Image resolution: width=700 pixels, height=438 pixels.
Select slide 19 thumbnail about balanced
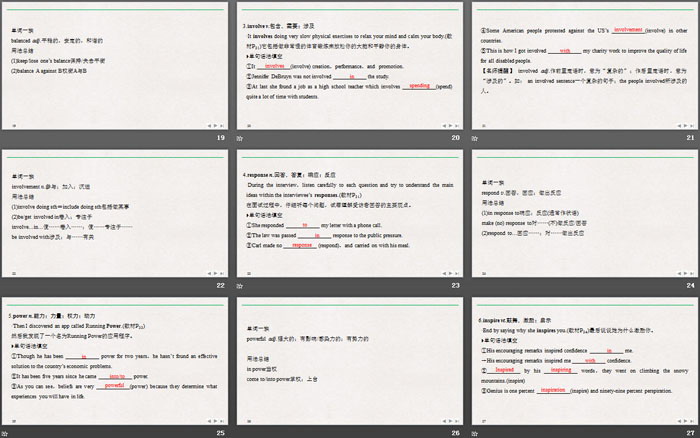click(115, 66)
